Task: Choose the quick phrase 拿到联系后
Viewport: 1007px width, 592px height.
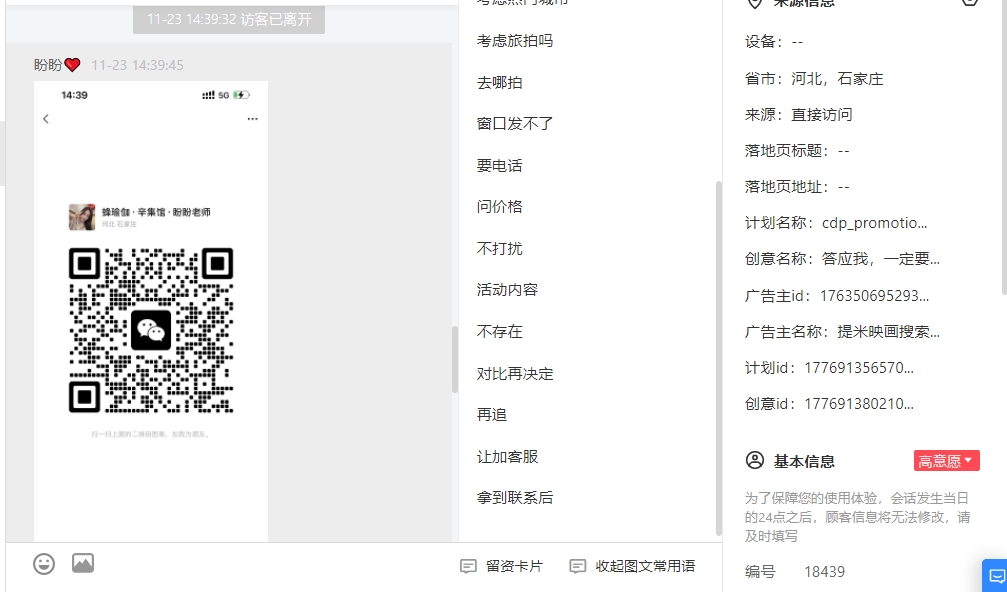Action: point(514,497)
